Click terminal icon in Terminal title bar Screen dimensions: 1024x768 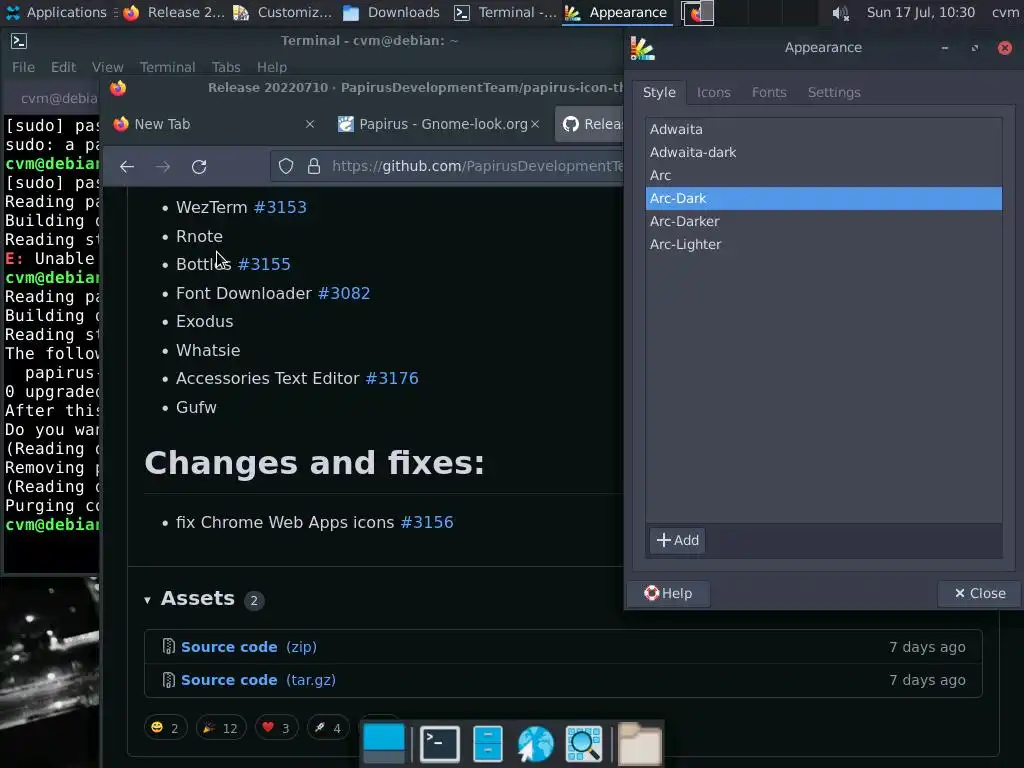tap(19, 41)
